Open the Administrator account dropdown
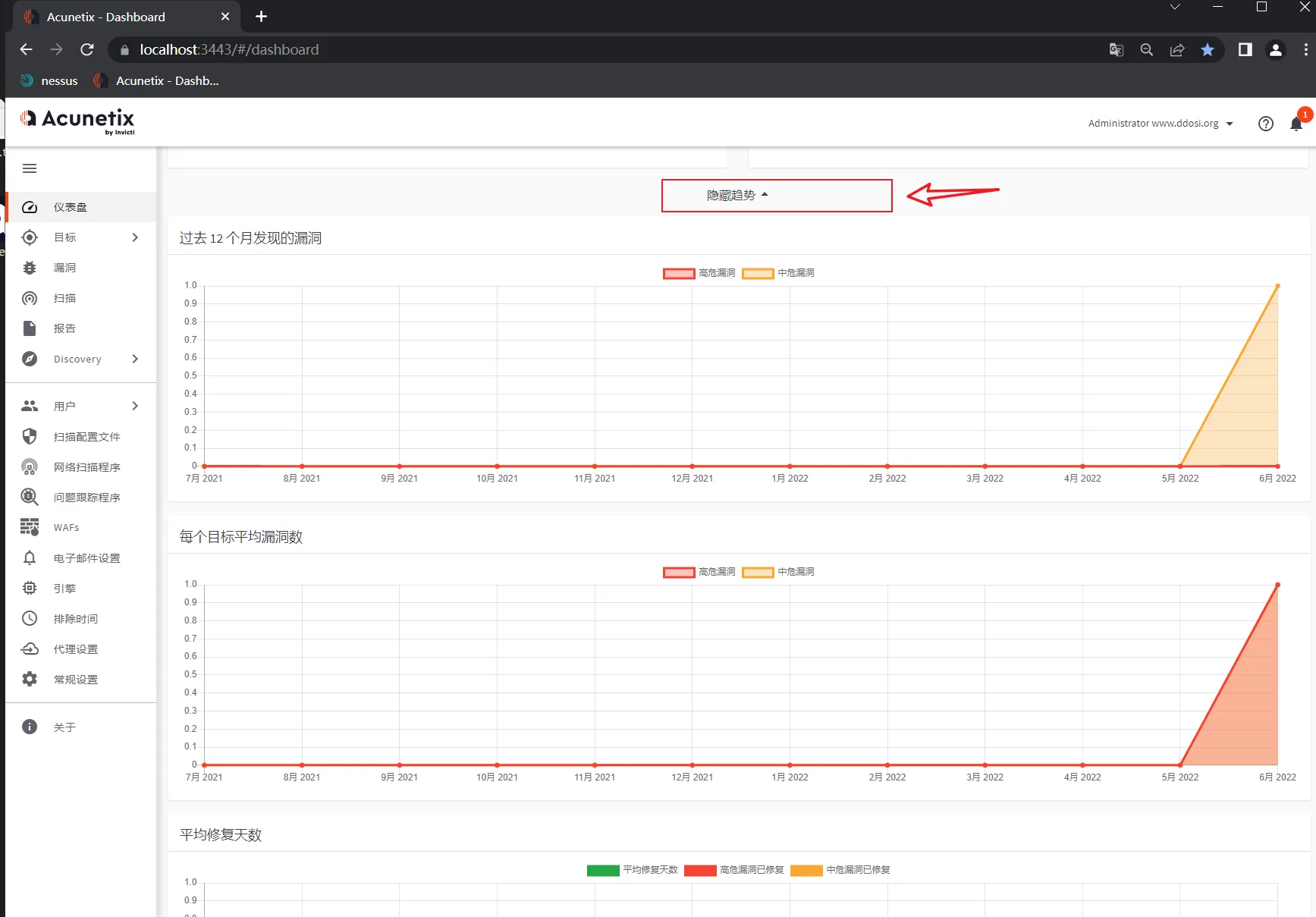This screenshot has height=917, width=1316. (x=1160, y=124)
